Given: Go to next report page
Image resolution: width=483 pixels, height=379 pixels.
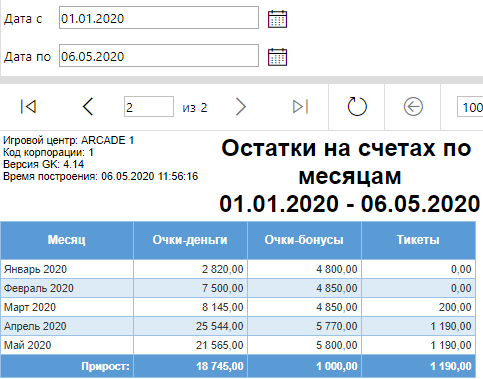Looking at the screenshot, I should [x=241, y=107].
